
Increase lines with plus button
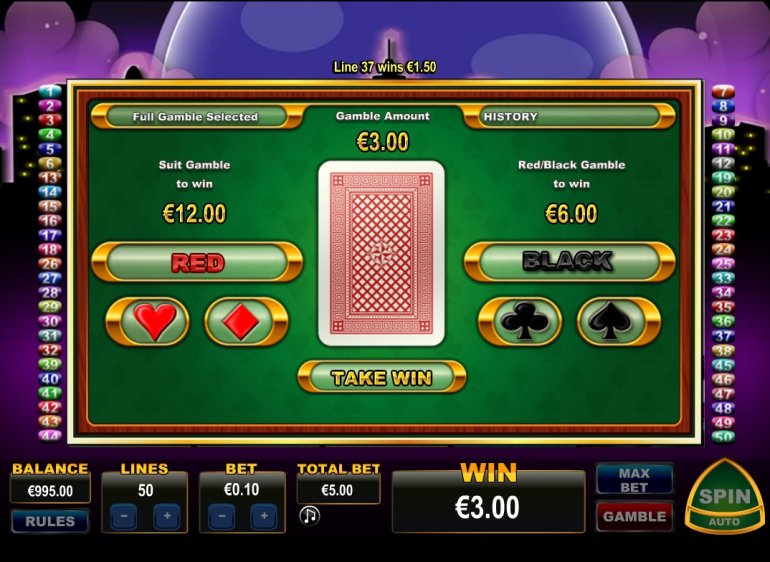(167, 516)
